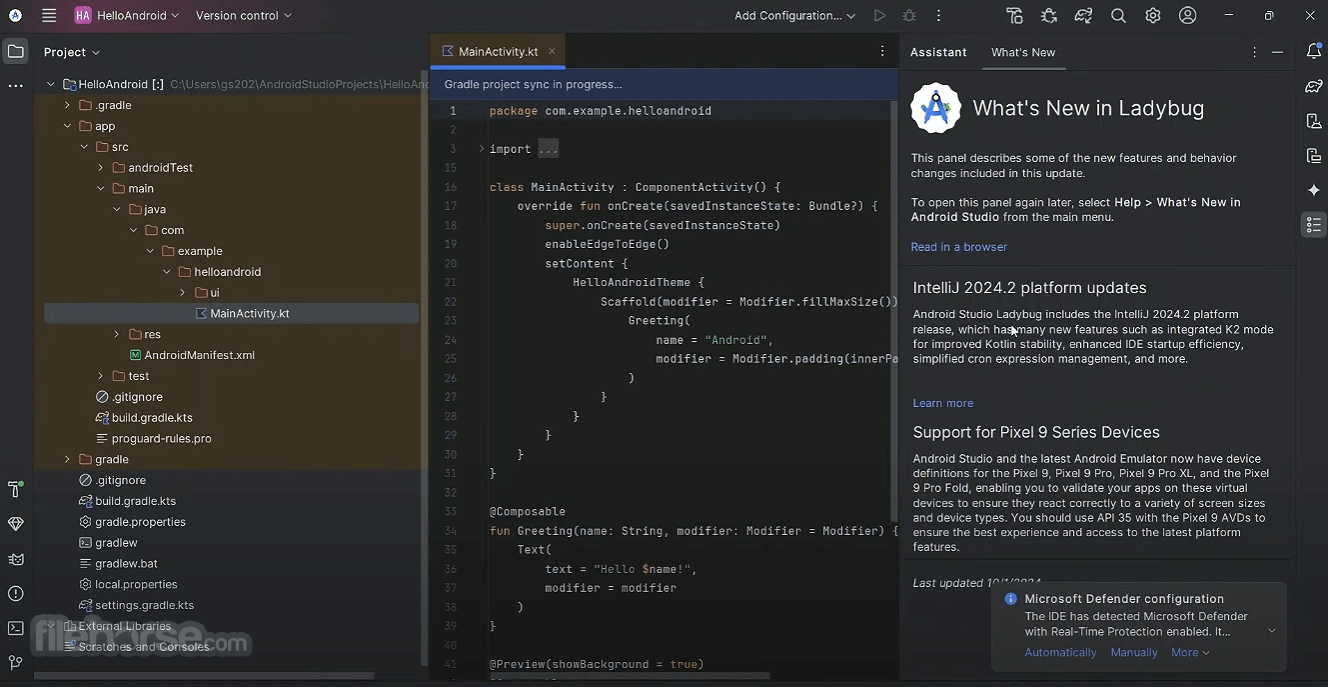Open Device Explorer in right sidebar
1328x687 pixels.
point(1314,121)
